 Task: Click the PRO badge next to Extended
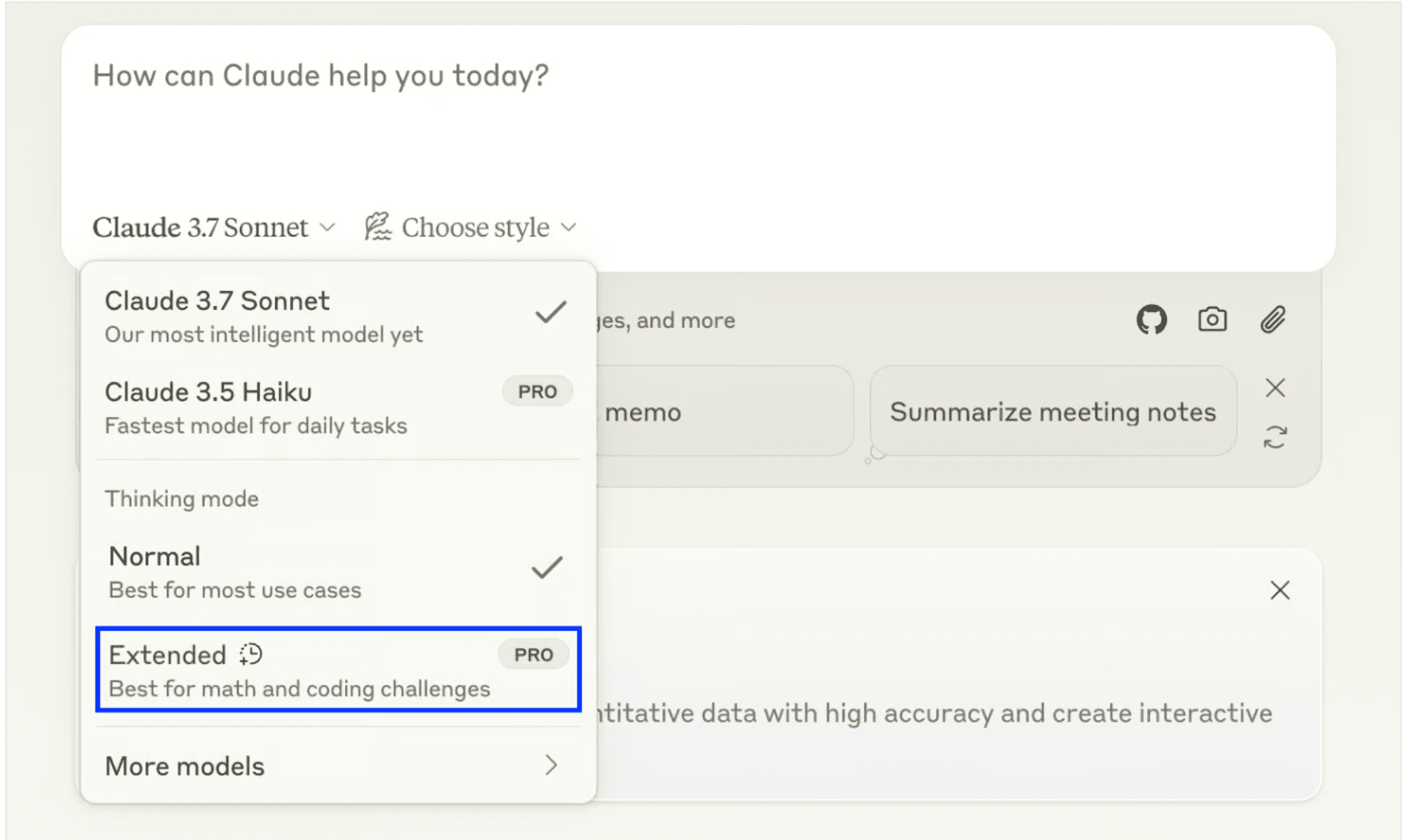coord(533,655)
